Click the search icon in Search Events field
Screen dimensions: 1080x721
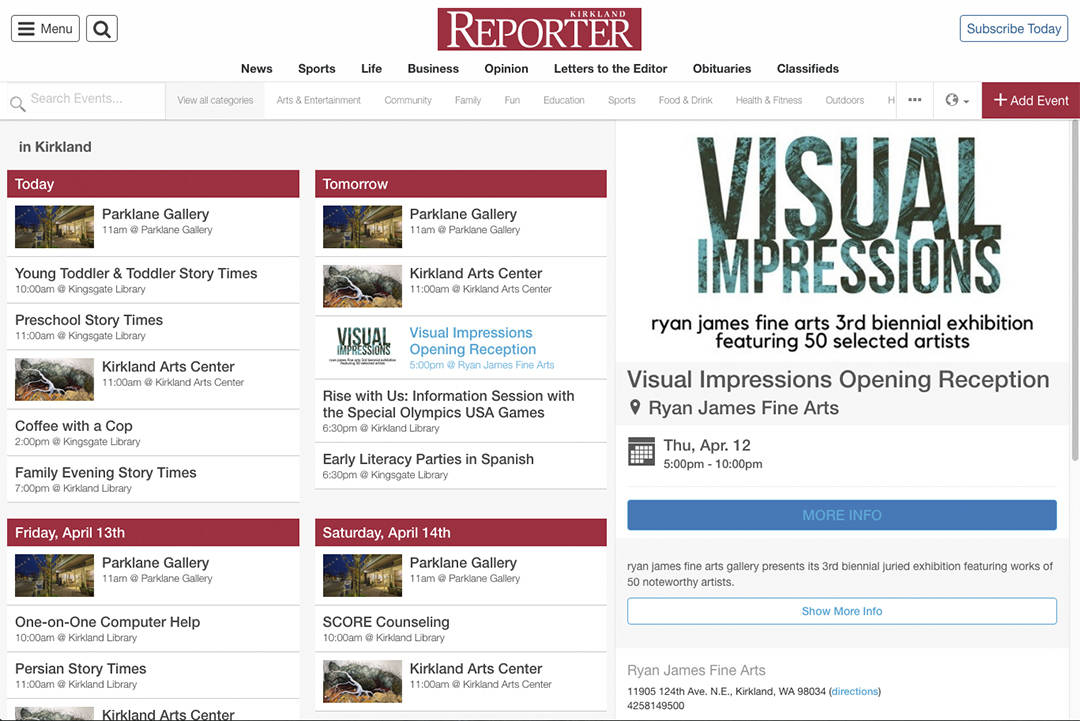tap(18, 103)
